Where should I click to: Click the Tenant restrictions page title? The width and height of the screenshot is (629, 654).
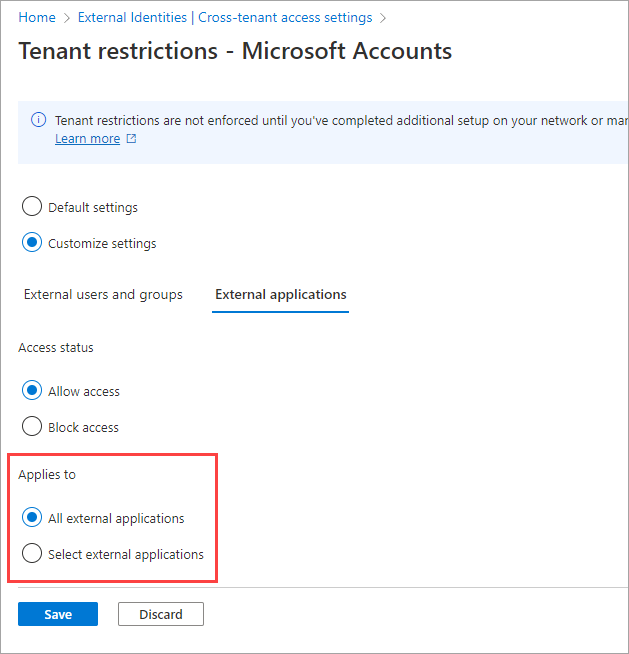coord(235,51)
